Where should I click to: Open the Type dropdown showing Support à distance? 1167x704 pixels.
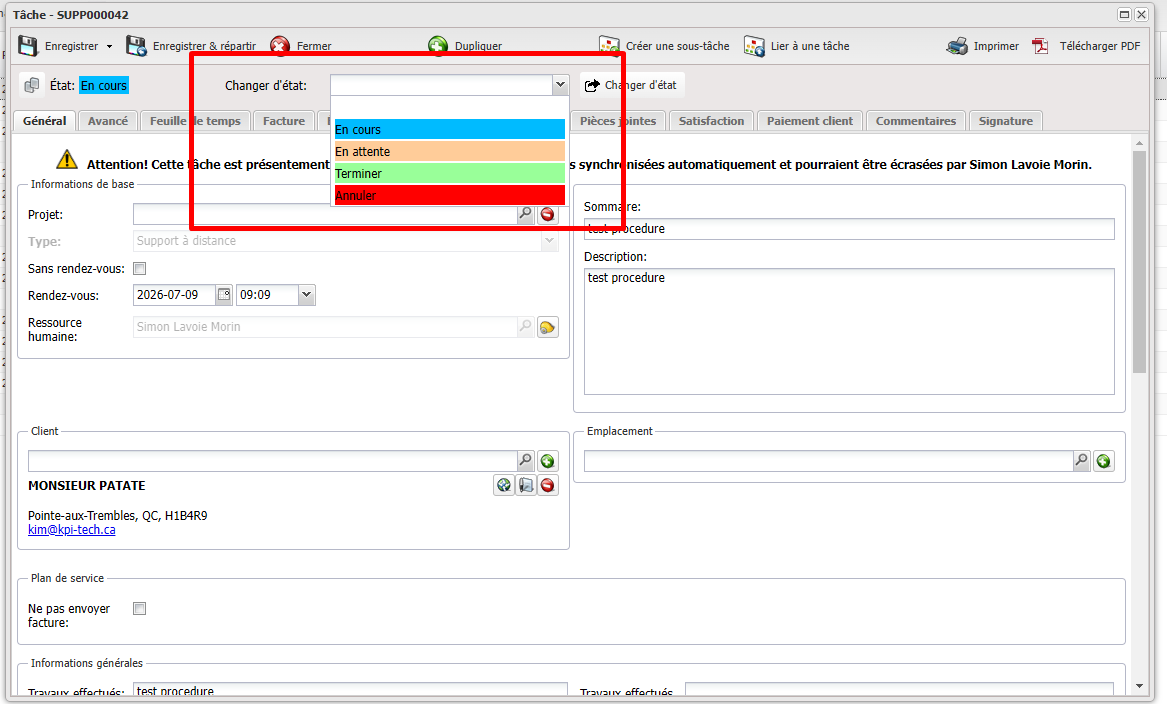tap(549, 241)
